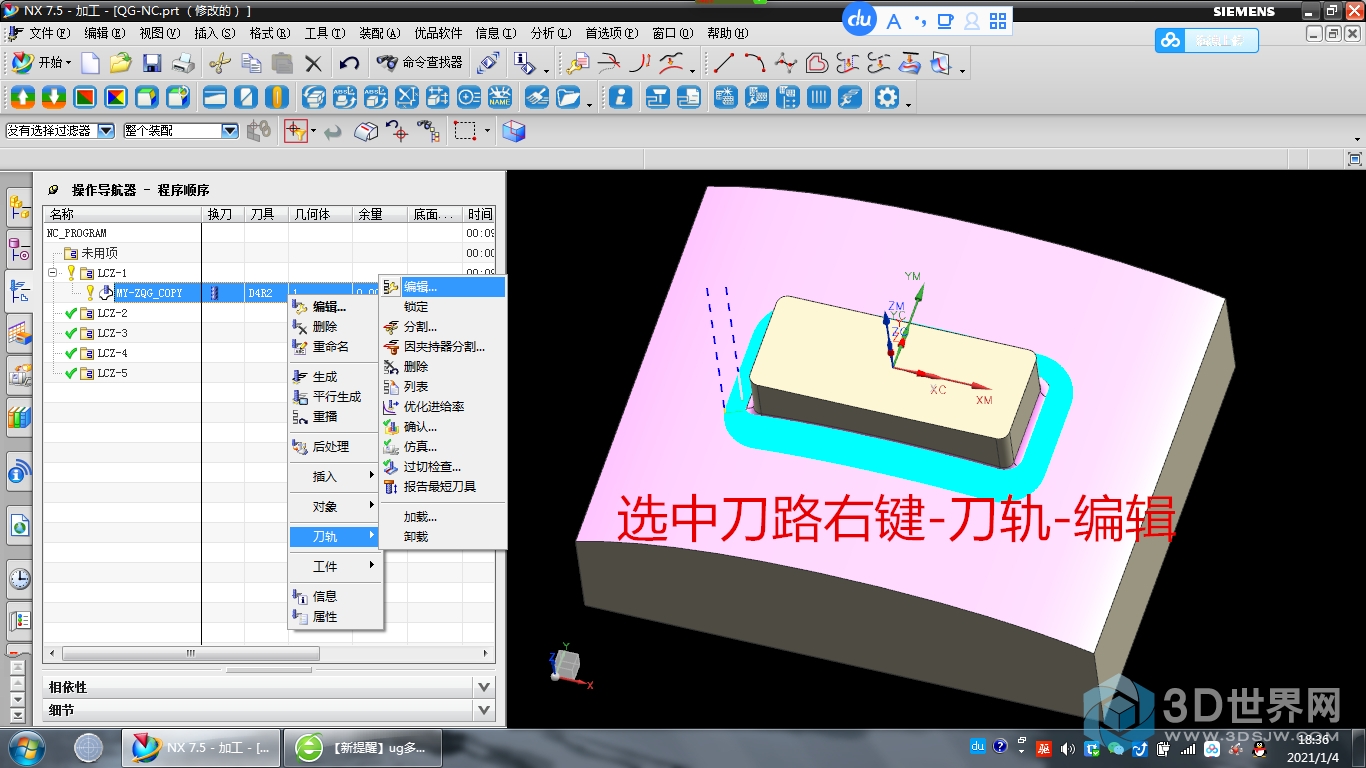Open the 命令查找器 command finder
This screenshot has width=1366, height=768.
click(420, 63)
